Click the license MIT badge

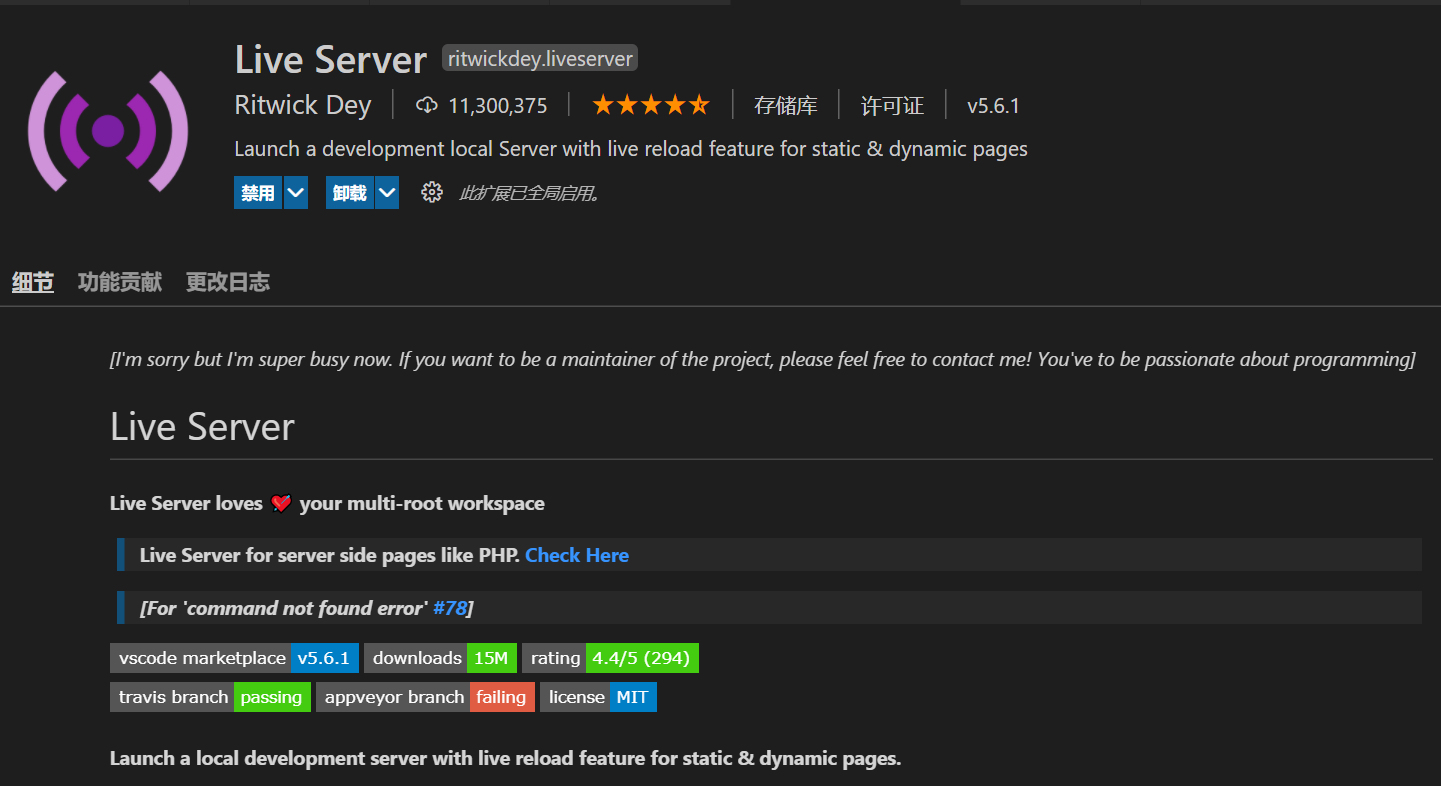598,697
